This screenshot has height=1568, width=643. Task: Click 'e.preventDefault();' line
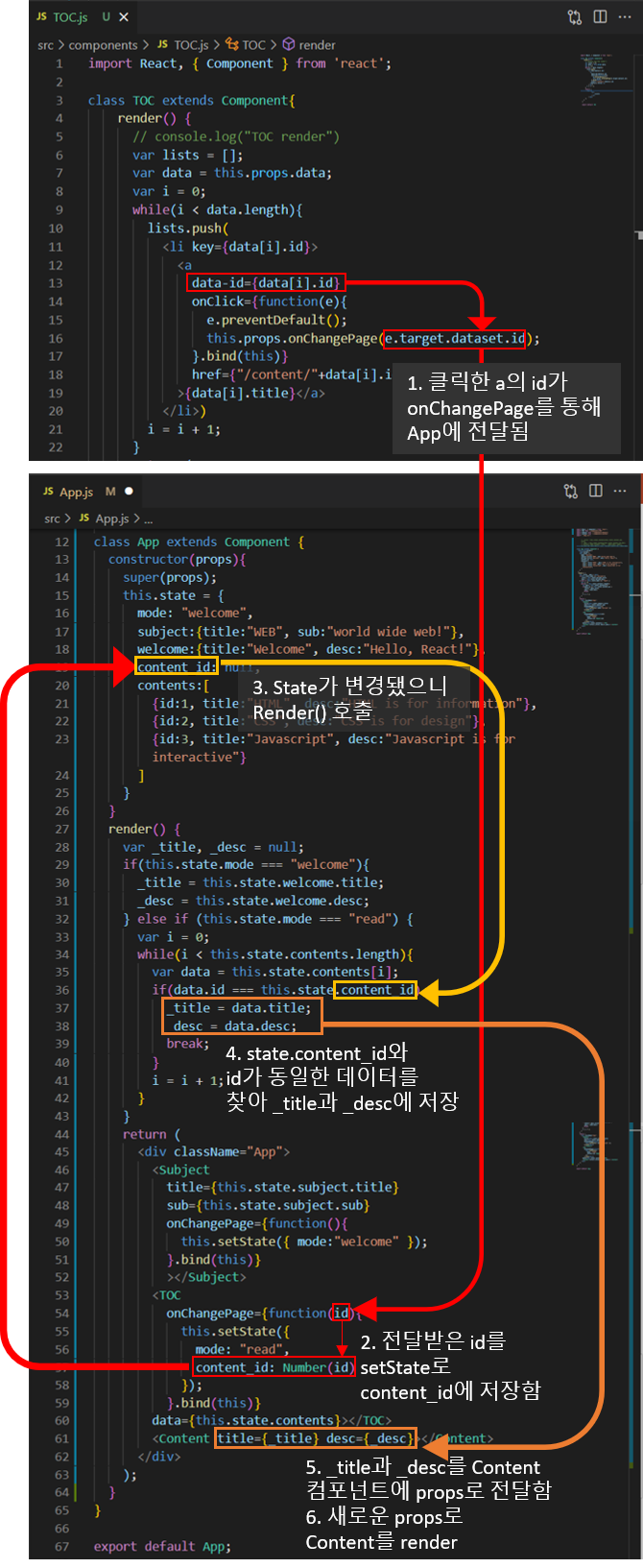tap(276, 320)
